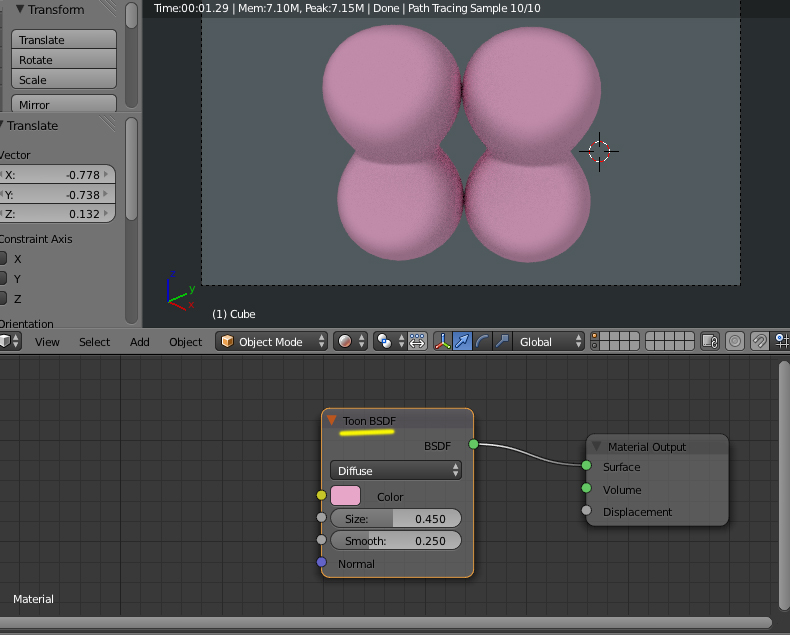Screen dimensions: 790x635
Task: Click the blue Normal input socket
Action: coord(321,562)
